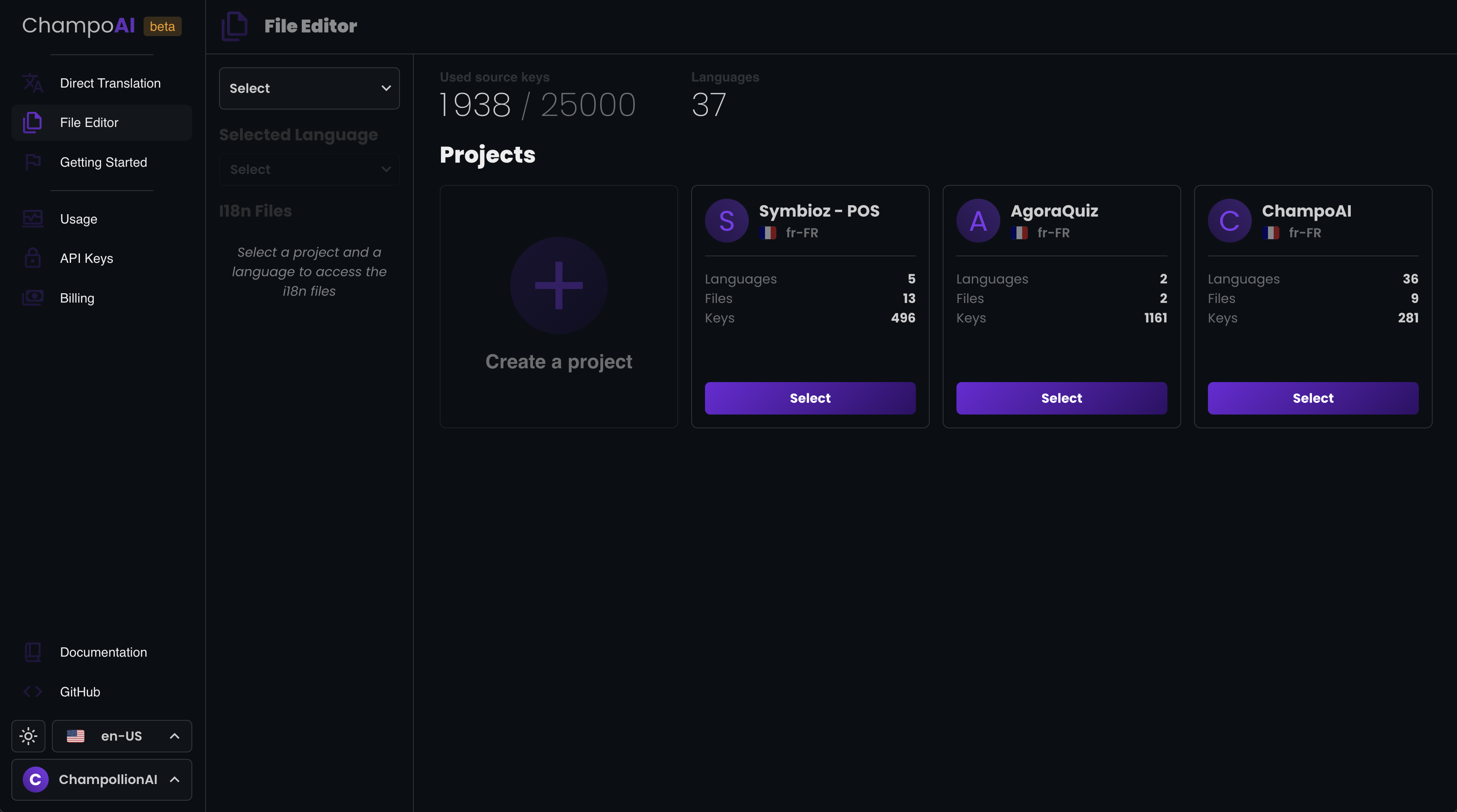
Task: Click the Direct Translation sidebar icon
Action: pos(33,83)
